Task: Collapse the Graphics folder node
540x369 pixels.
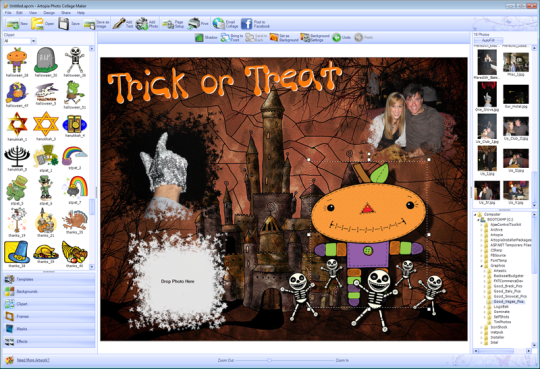Action: point(481,266)
